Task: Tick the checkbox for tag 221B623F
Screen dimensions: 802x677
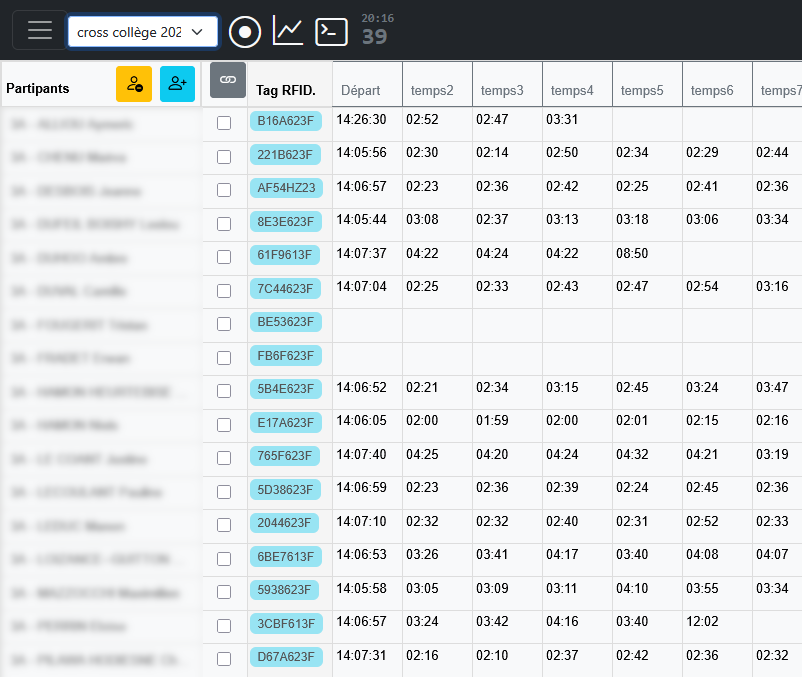Action: [224, 156]
